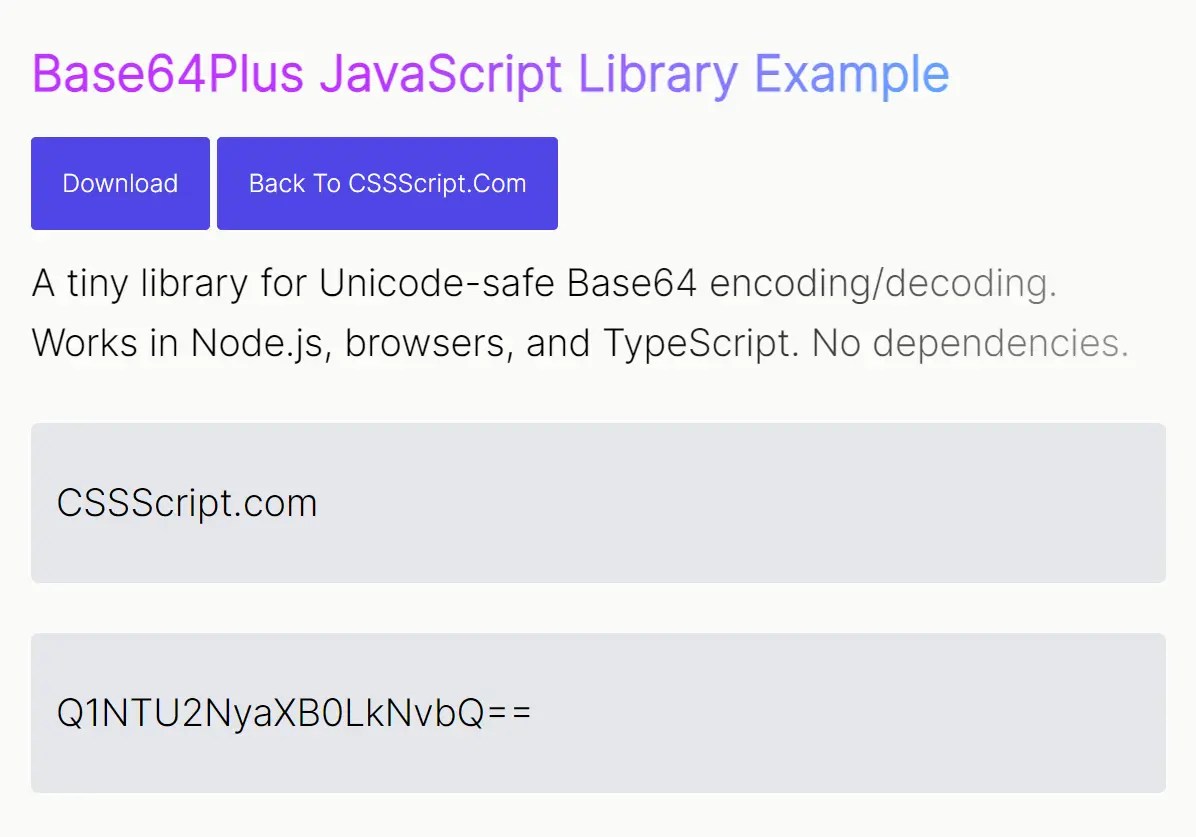This screenshot has width=1196, height=837.
Task: Click the word Base64Plus in the title
Action: pyautogui.click(x=166, y=72)
